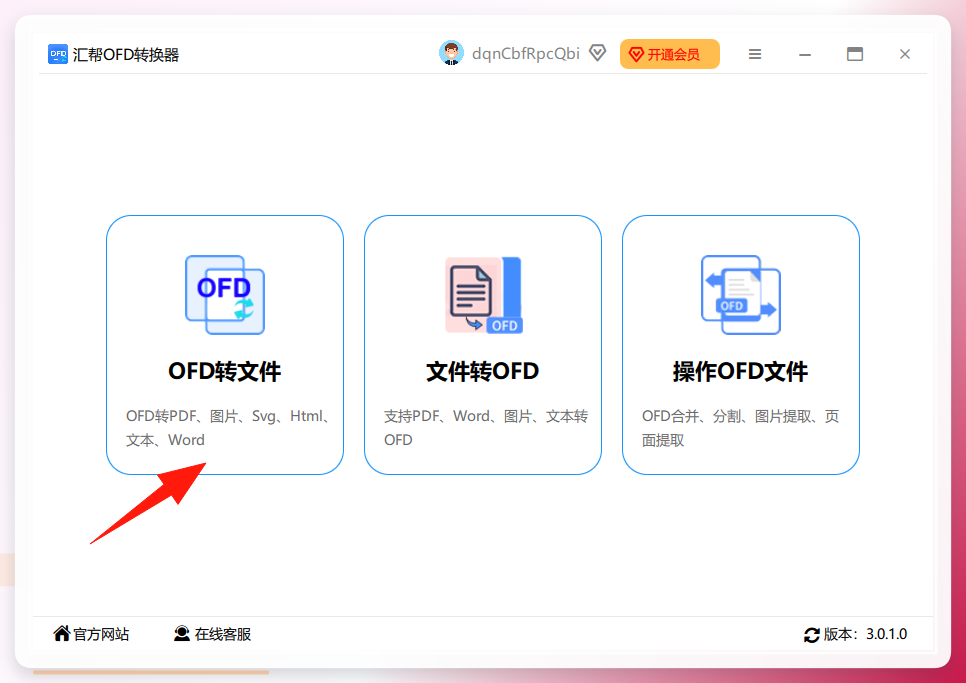Click the customer service headset icon
The height and width of the screenshot is (683, 966).
[x=182, y=634]
